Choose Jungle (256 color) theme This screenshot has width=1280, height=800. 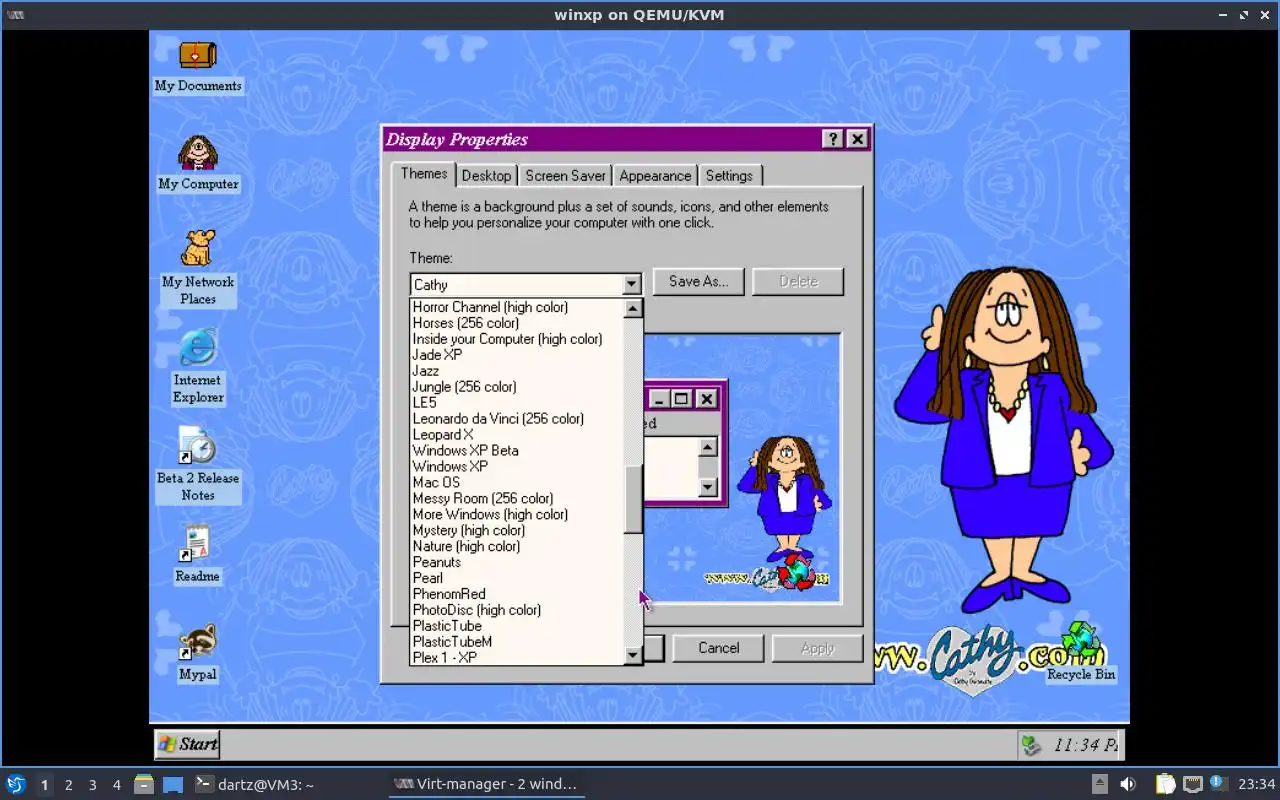[518, 387]
